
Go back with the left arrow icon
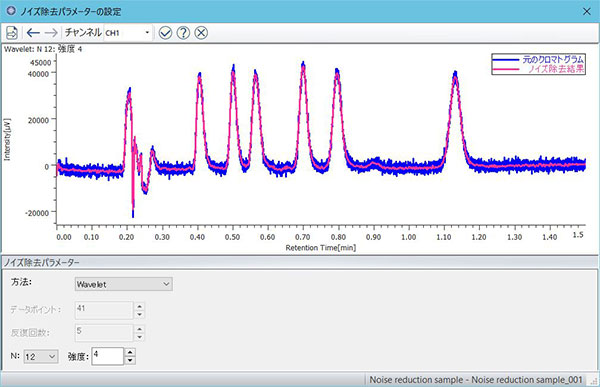33,33
